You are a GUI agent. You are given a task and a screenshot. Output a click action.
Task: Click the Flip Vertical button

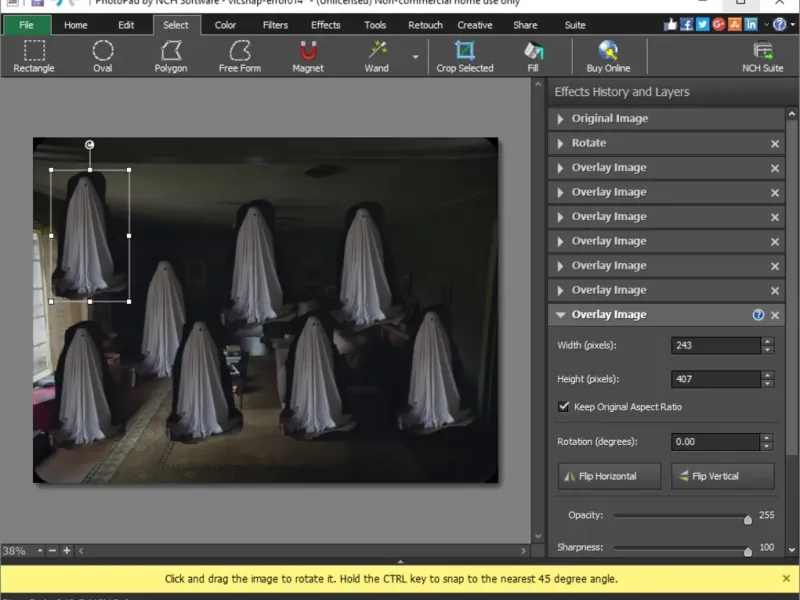(722, 476)
